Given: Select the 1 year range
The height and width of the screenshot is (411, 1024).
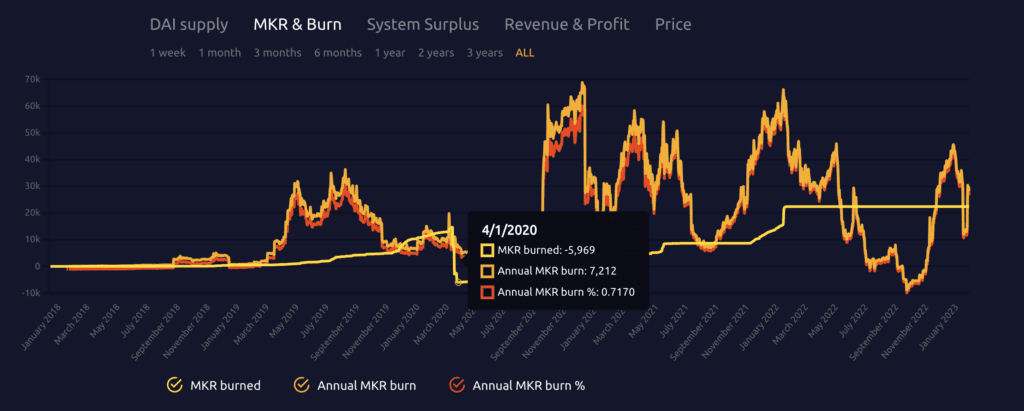Looking at the screenshot, I should pos(390,53).
